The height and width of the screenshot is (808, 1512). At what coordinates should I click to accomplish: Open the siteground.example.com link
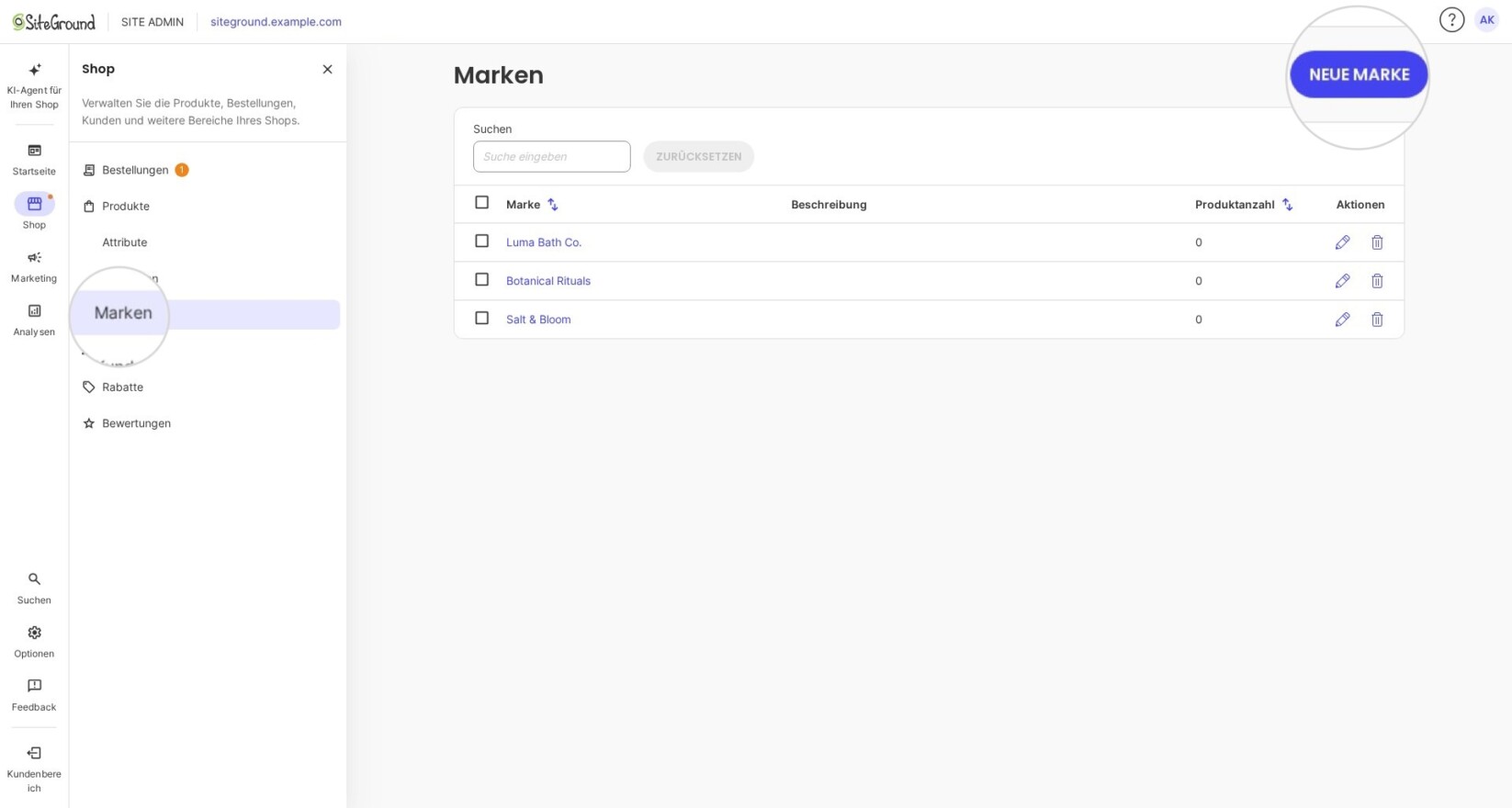[x=276, y=21]
